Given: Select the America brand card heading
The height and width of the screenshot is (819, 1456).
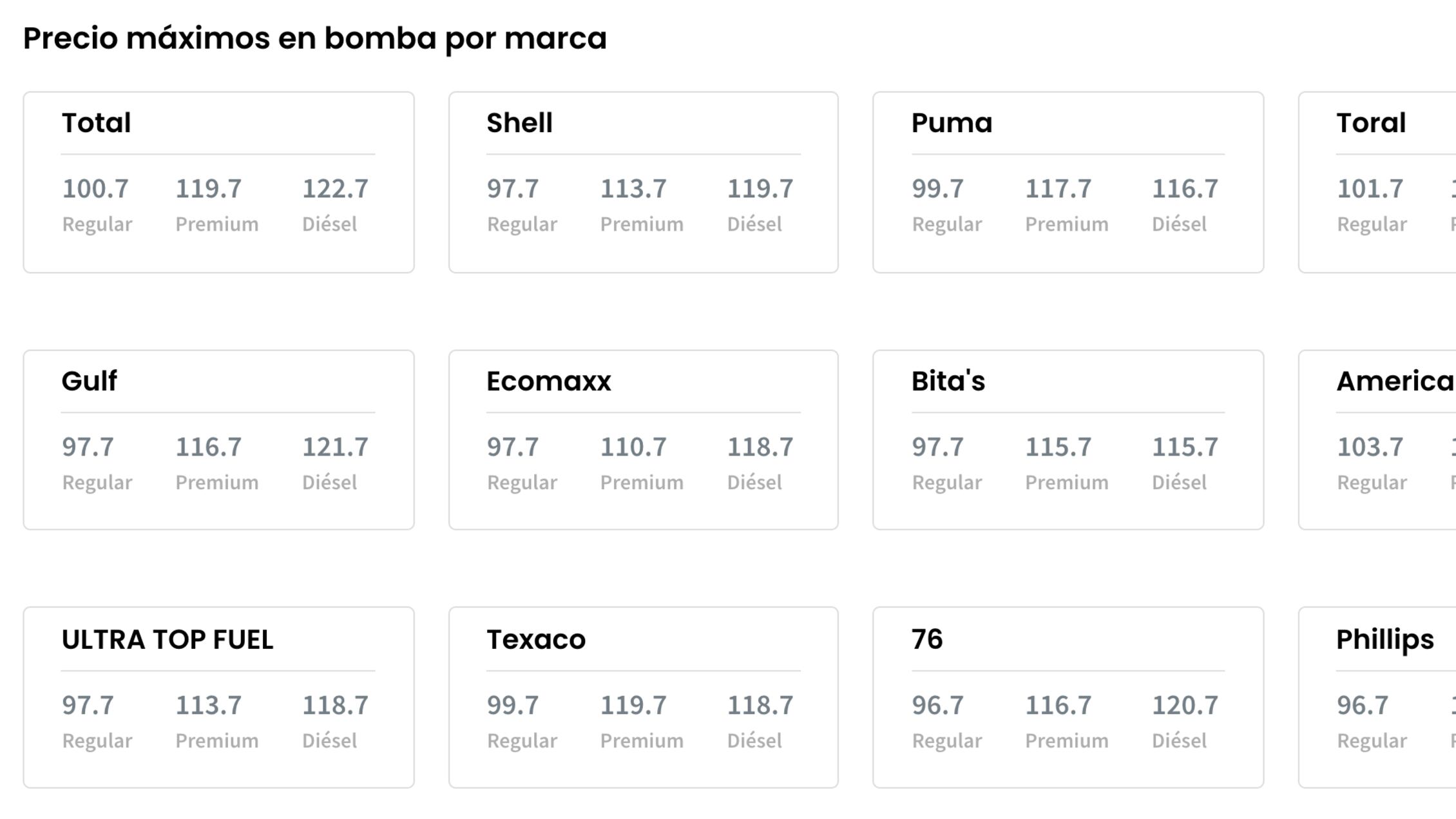Looking at the screenshot, I should 1395,381.
